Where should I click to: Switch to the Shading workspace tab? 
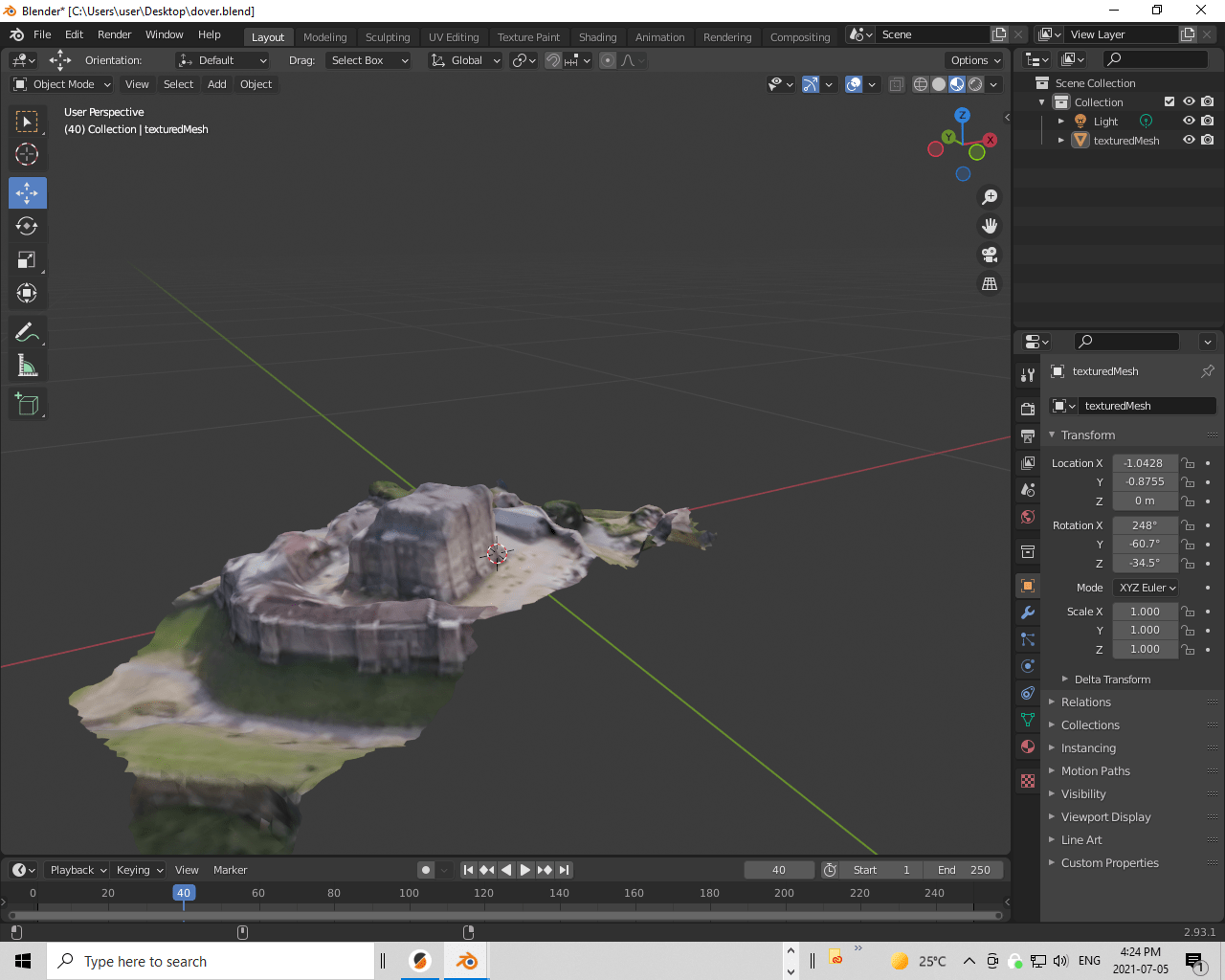click(x=598, y=36)
